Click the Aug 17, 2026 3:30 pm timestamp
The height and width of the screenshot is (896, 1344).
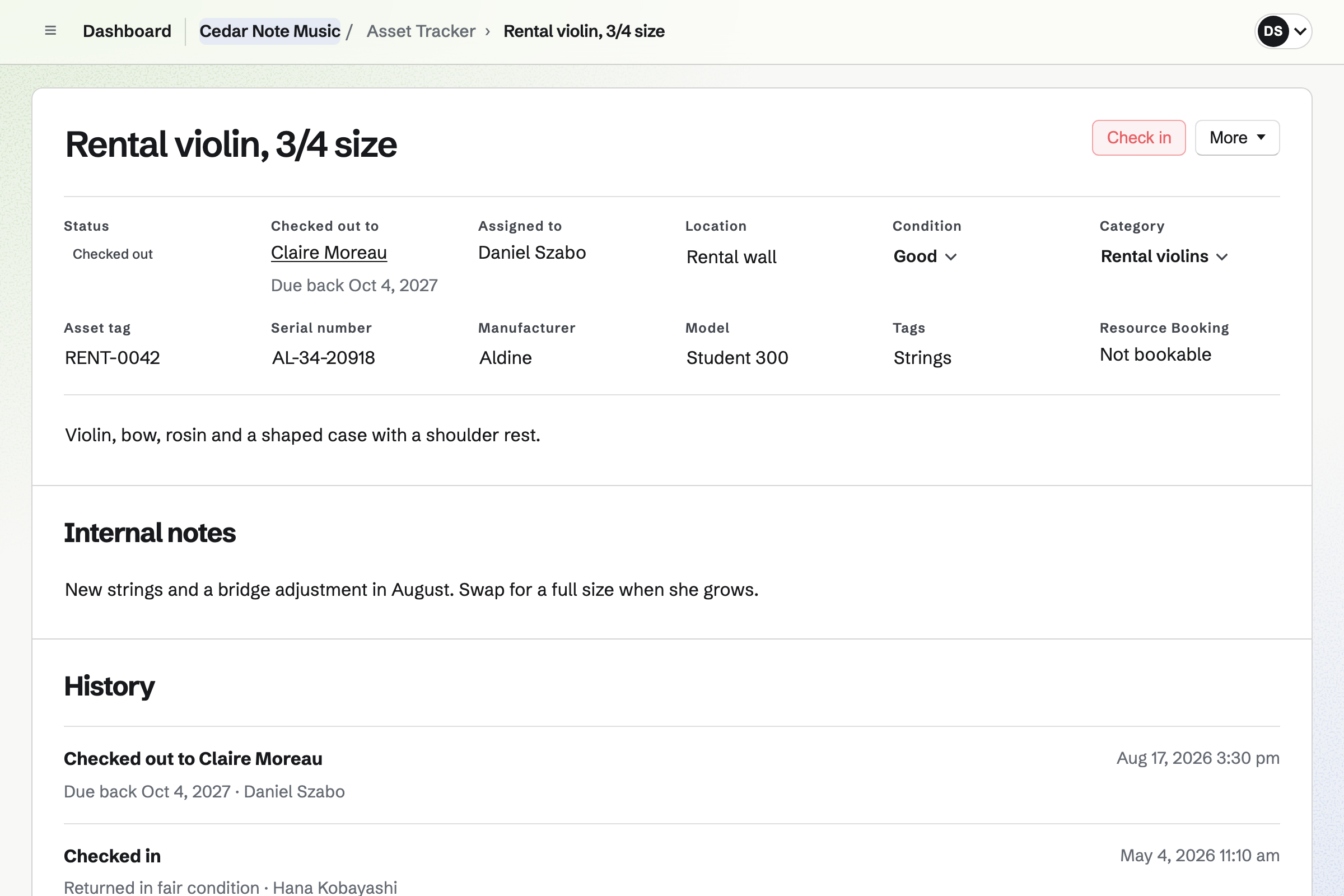(1198, 758)
